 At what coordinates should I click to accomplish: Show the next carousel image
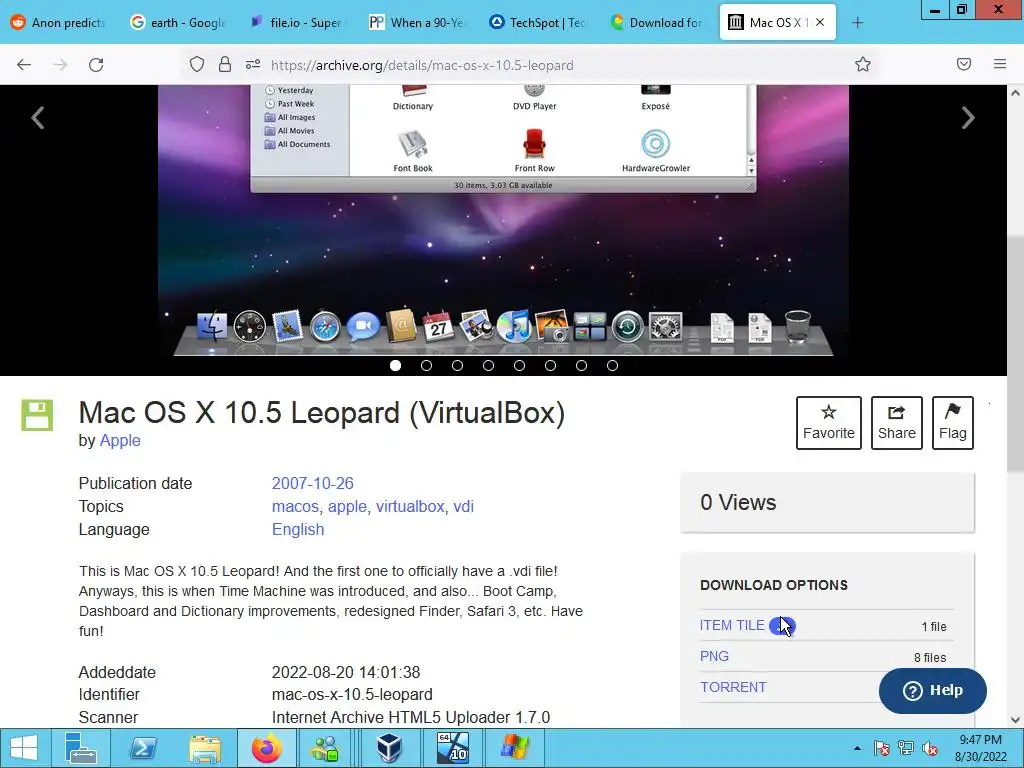(968, 118)
